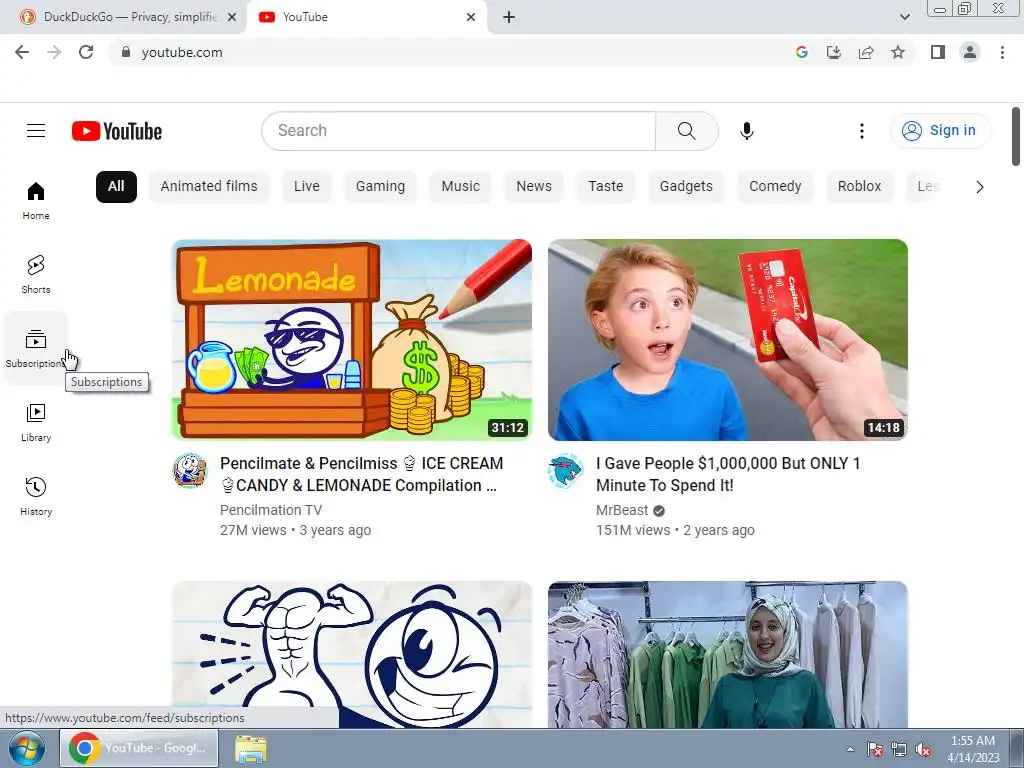Share this page via address bar icon
Viewport: 1024px width, 768px height.
click(866, 52)
